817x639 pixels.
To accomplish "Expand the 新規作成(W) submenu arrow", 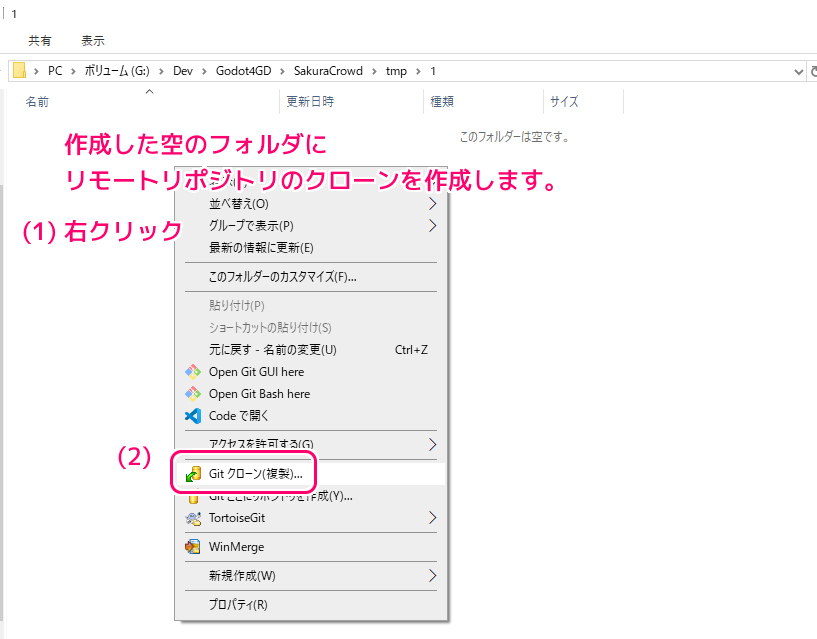I will pyautogui.click(x=432, y=576).
